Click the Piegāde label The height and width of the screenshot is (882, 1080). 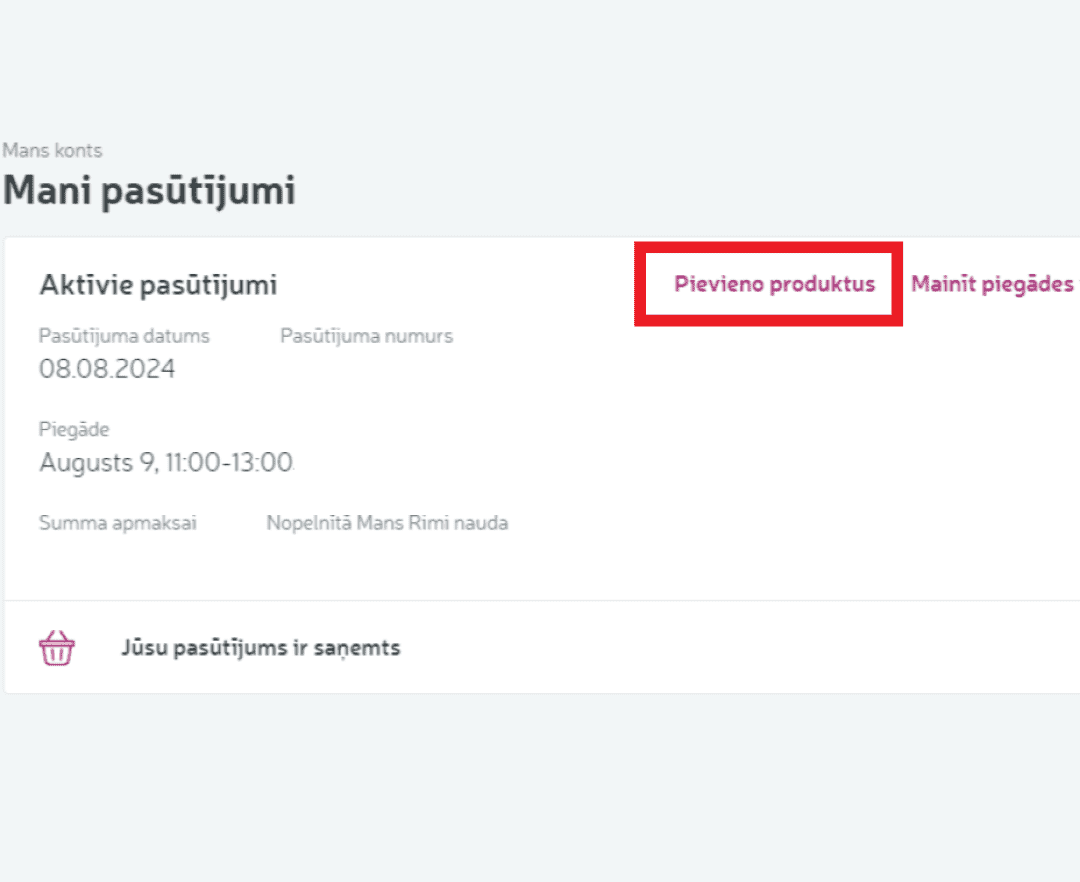tap(74, 429)
